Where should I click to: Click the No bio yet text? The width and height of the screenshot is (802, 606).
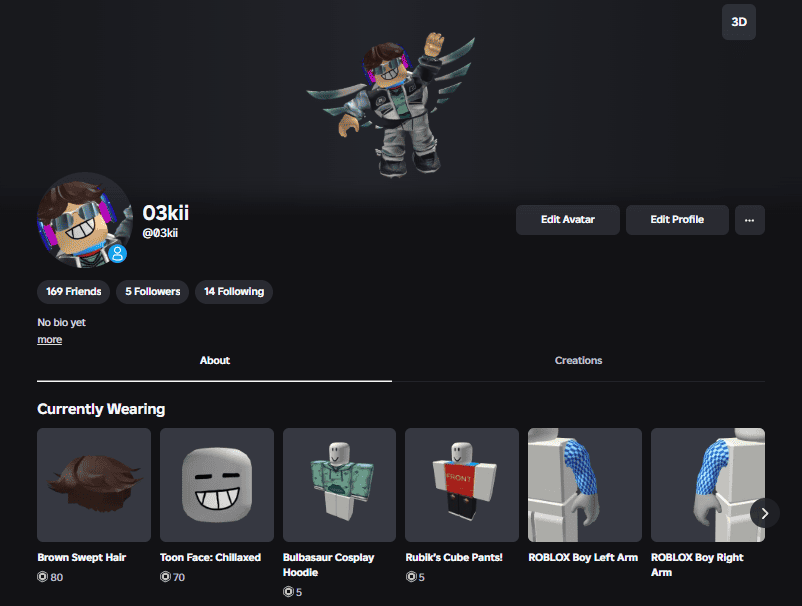click(61, 323)
